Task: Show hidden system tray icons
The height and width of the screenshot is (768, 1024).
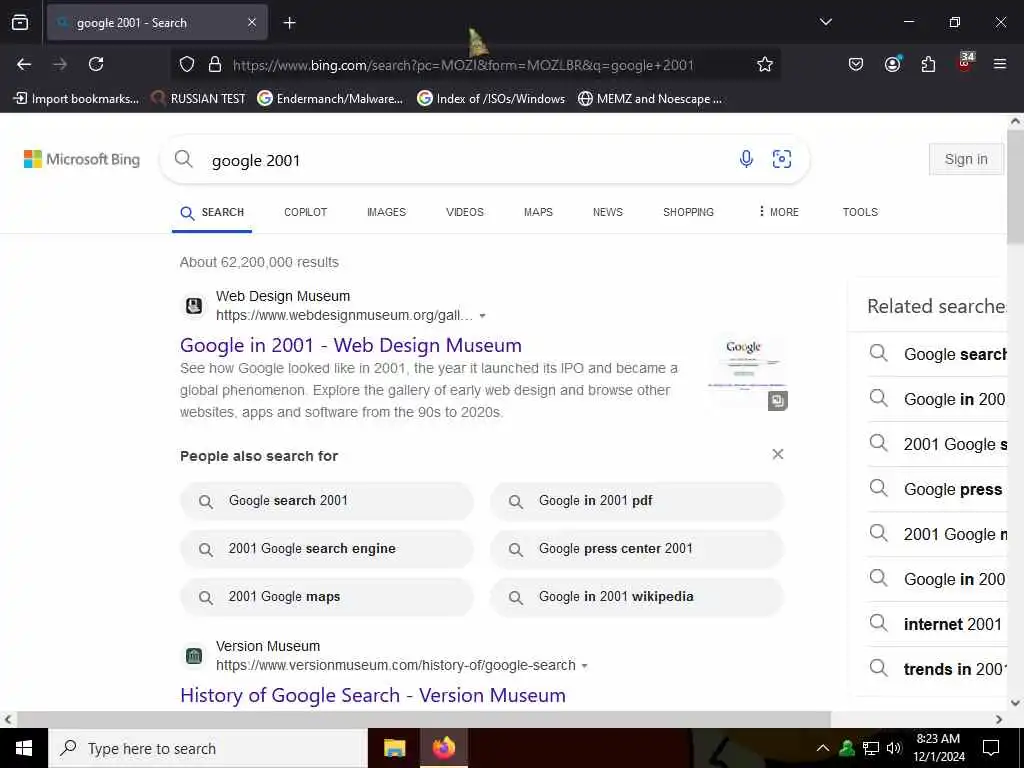Action: pos(823,748)
